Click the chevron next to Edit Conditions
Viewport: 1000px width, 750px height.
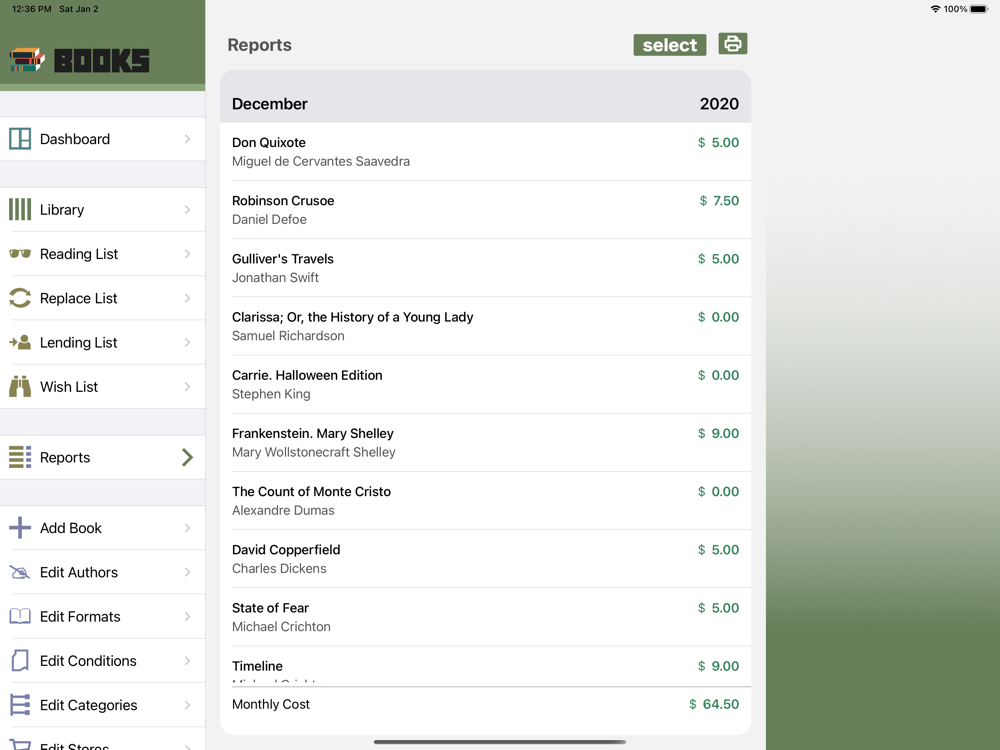coord(188,661)
